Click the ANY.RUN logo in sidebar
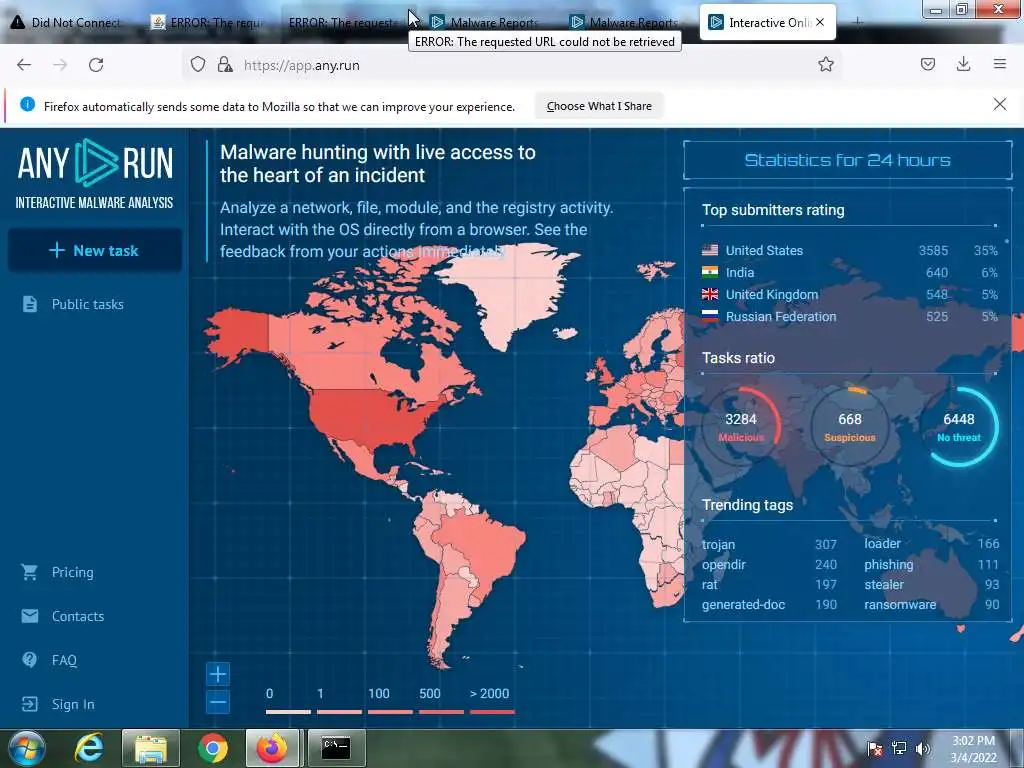Image resolution: width=1024 pixels, height=768 pixels. [95, 174]
